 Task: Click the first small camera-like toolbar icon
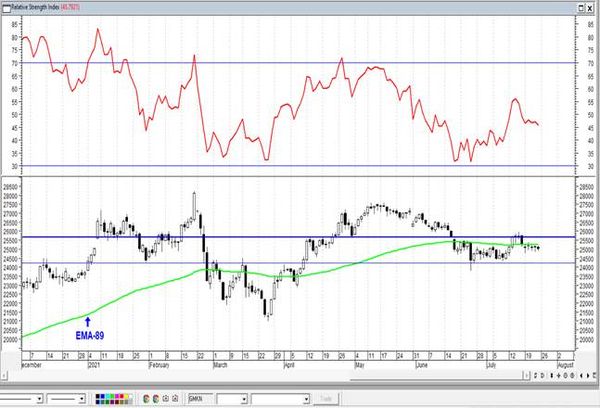click(x=166, y=399)
